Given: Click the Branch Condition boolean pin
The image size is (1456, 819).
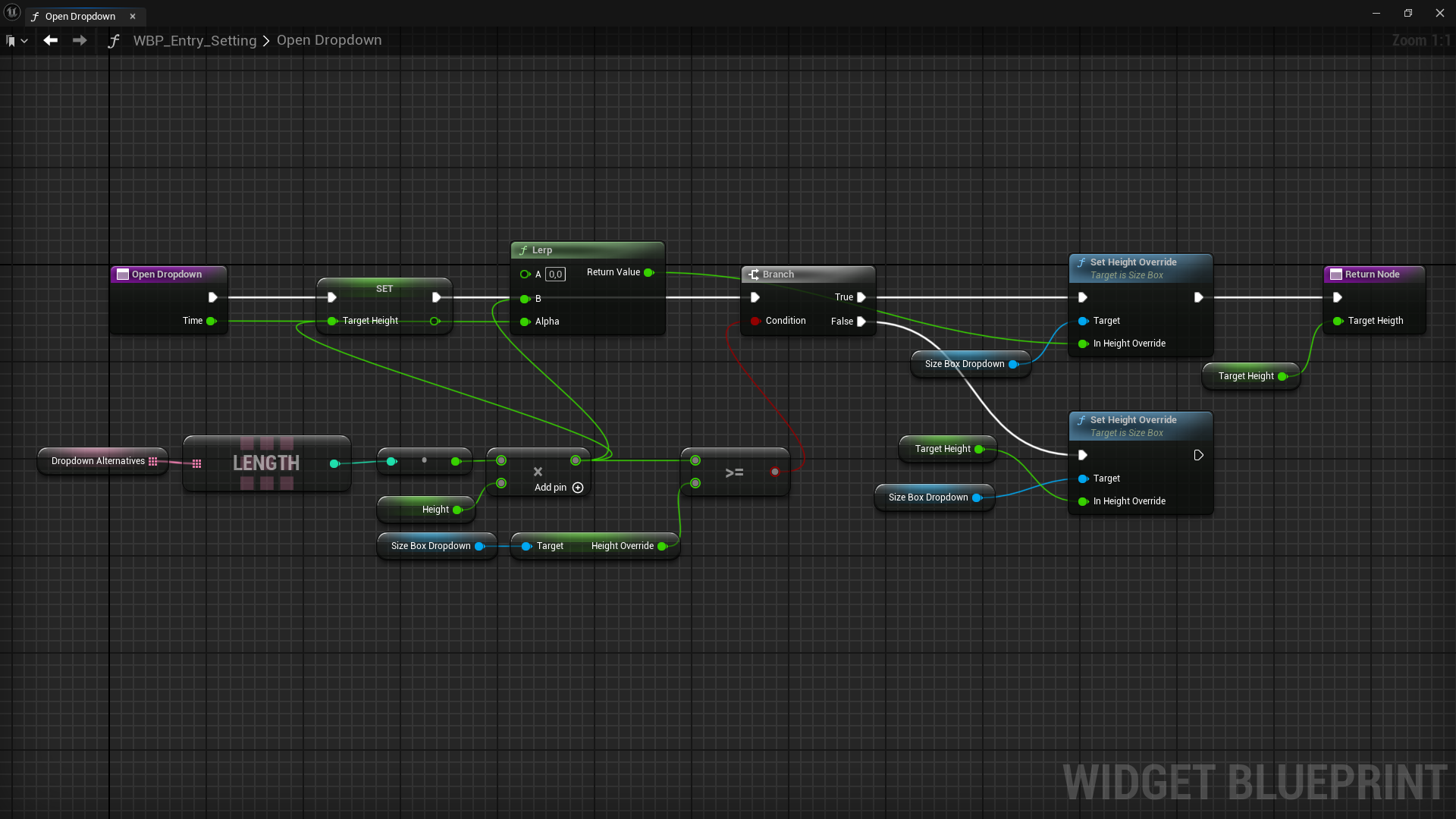Looking at the screenshot, I should coord(755,321).
